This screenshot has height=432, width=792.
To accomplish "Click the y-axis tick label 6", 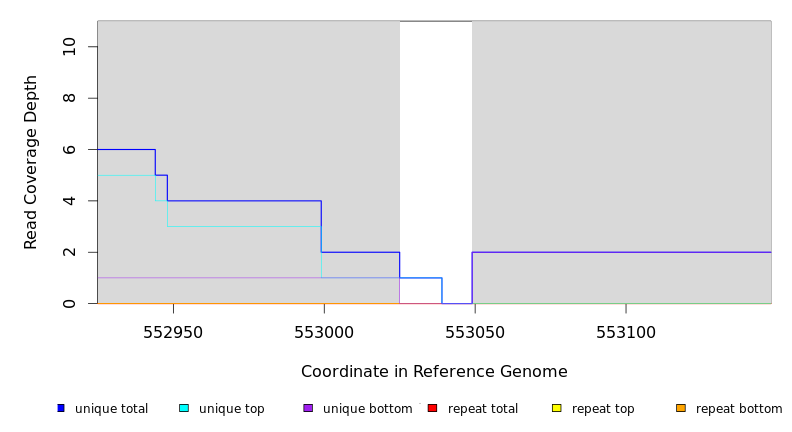I will [x=69, y=149].
